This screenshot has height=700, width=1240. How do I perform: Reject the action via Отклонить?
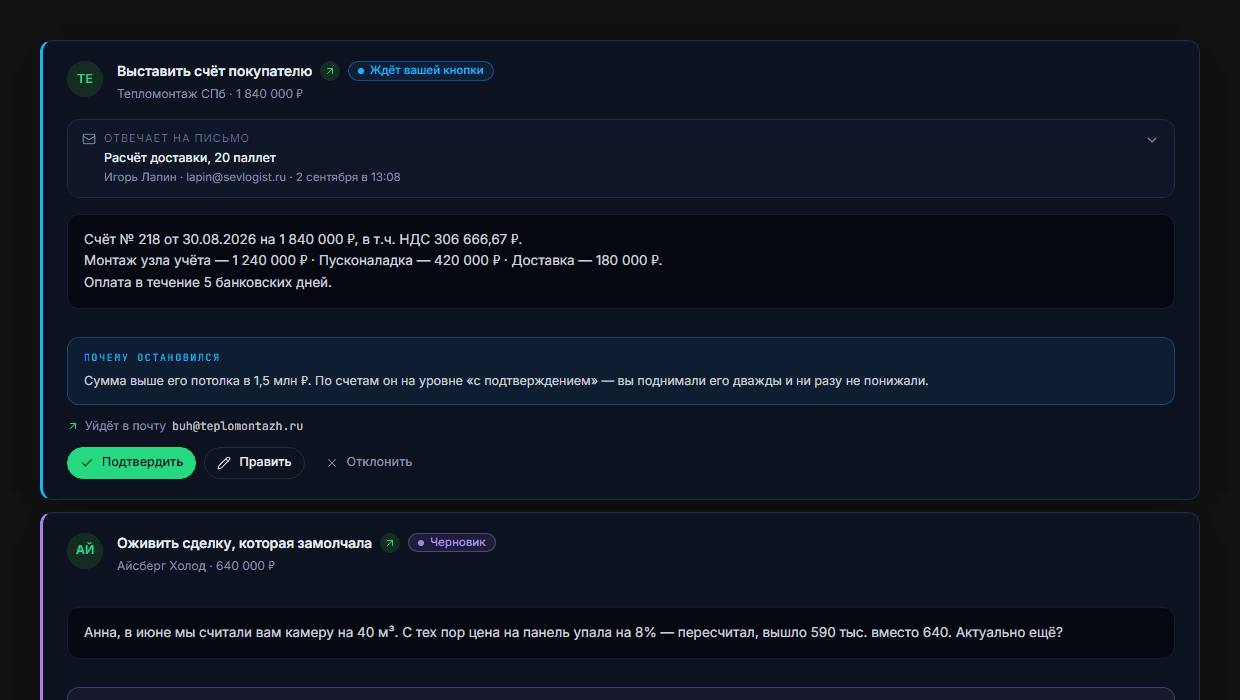tap(368, 463)
